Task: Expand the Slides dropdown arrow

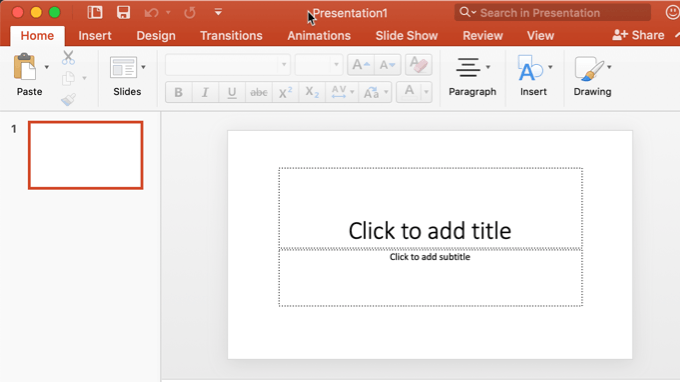Action: 143,67
